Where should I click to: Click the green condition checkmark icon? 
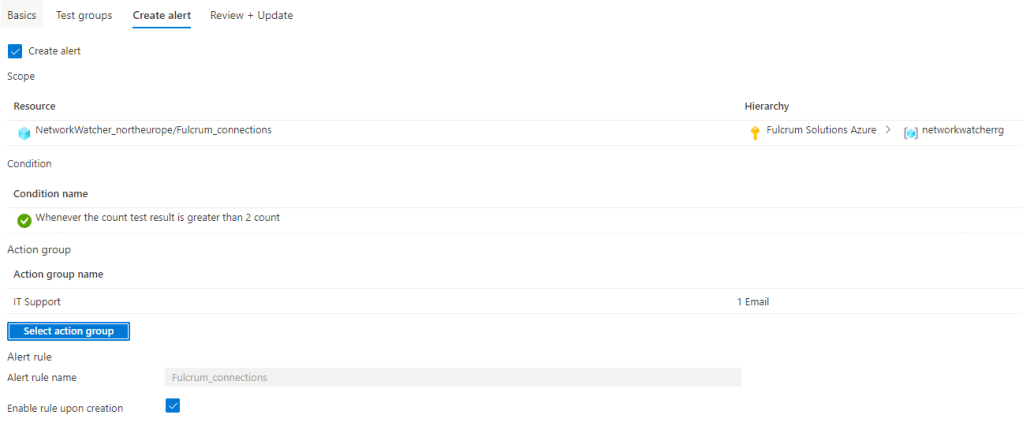24,220
